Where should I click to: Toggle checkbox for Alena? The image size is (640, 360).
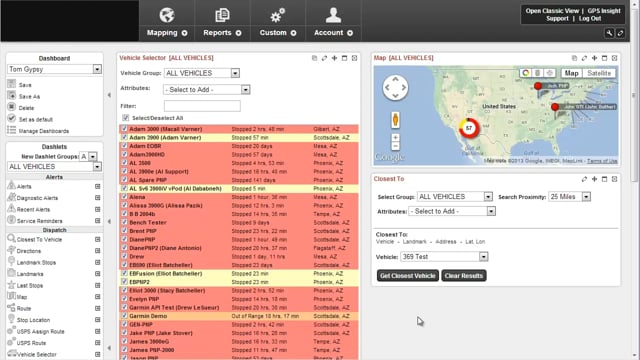(x=124, y=197)
